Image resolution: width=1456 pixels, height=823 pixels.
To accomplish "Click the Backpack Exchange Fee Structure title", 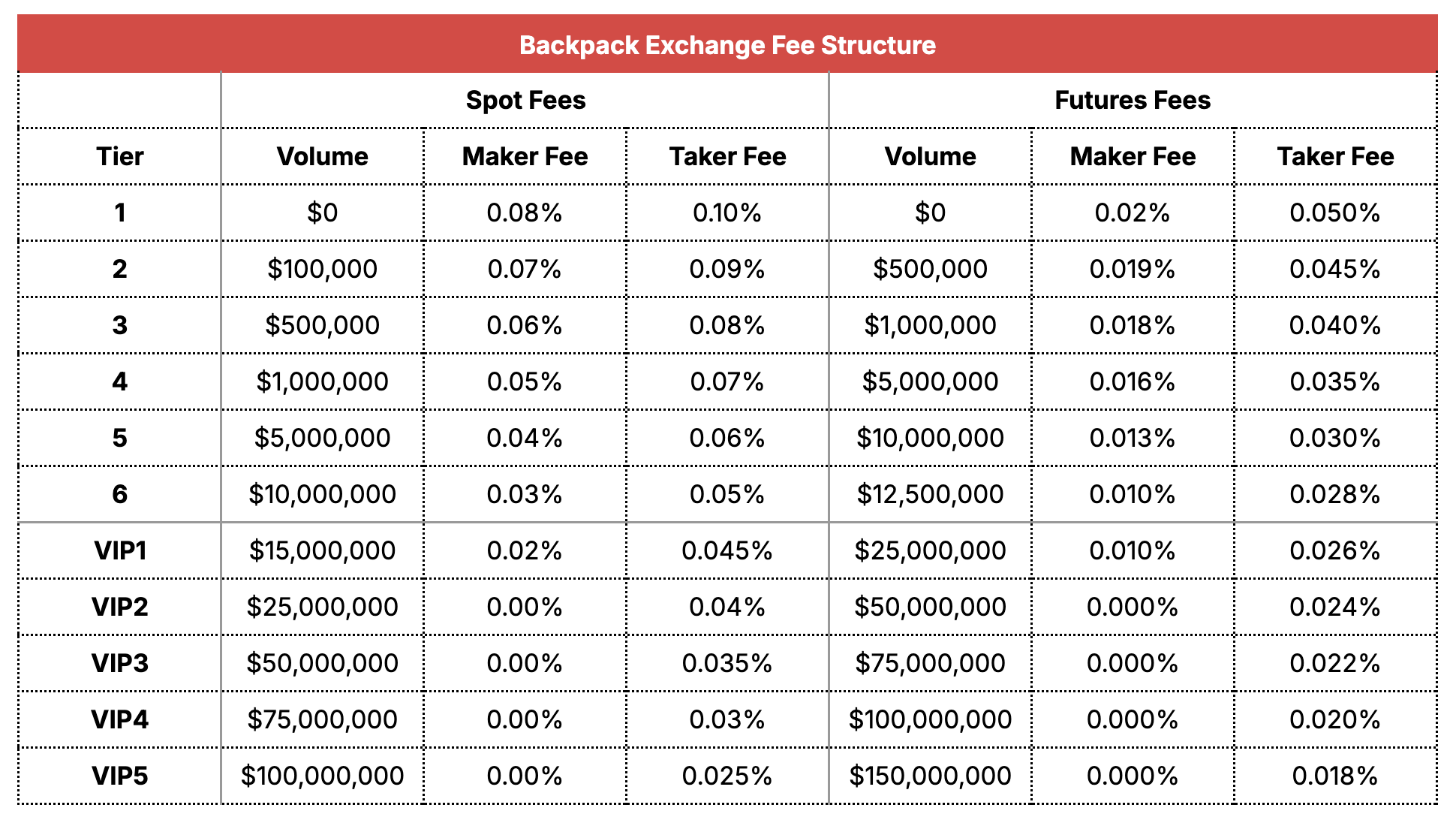I will [727, 45].
